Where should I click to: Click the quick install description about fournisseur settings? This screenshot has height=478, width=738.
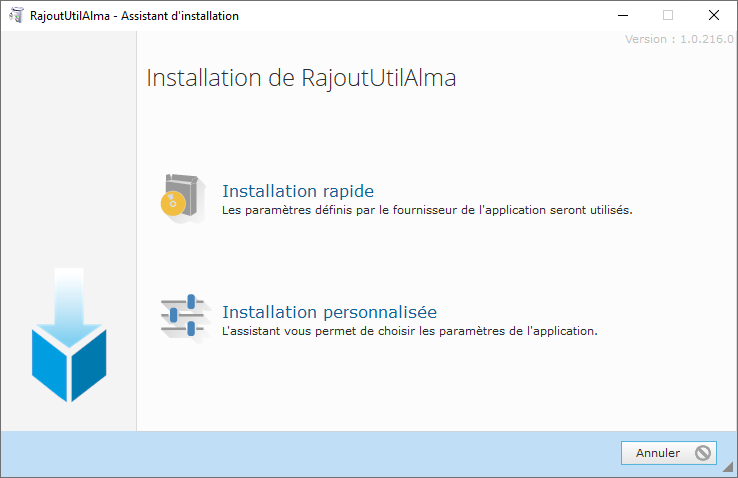[427, 211]
